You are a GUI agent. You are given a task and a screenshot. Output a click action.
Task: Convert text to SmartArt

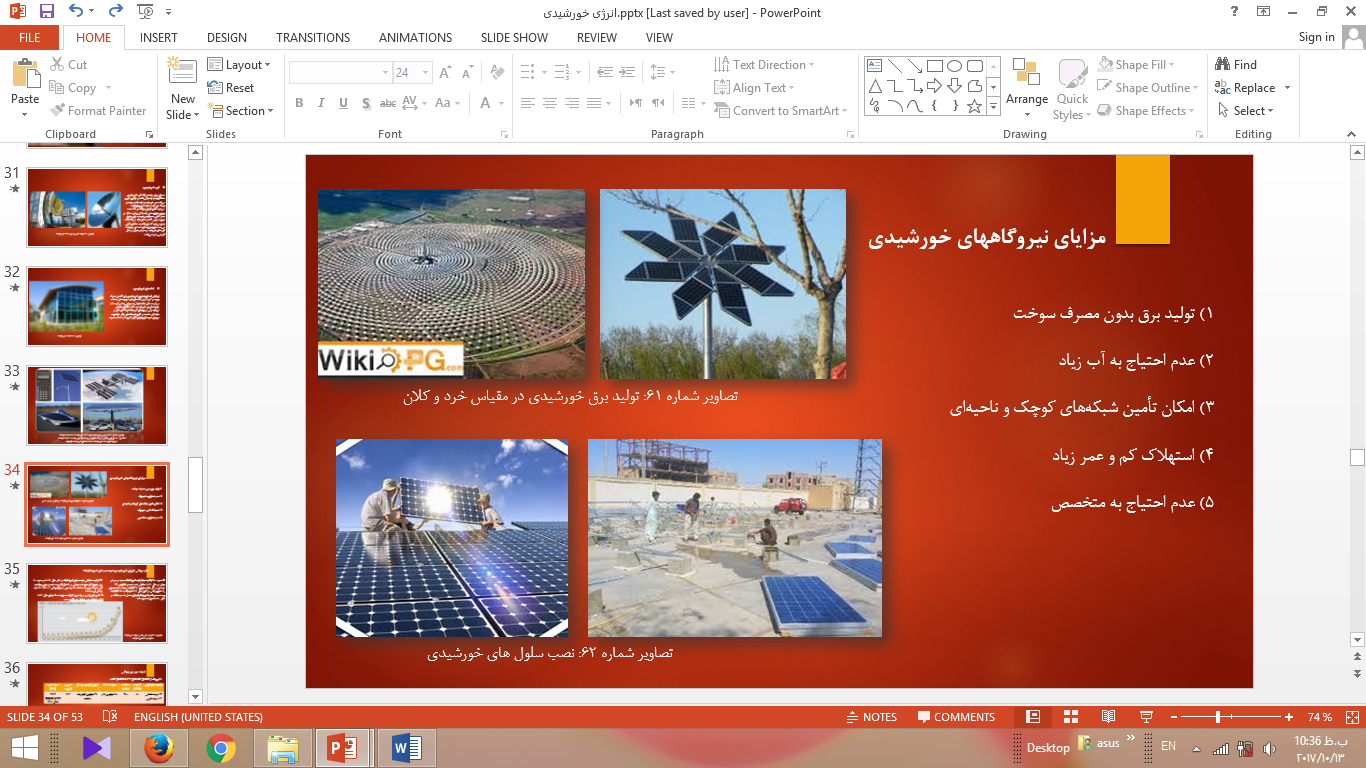click(x=781, y=111)
